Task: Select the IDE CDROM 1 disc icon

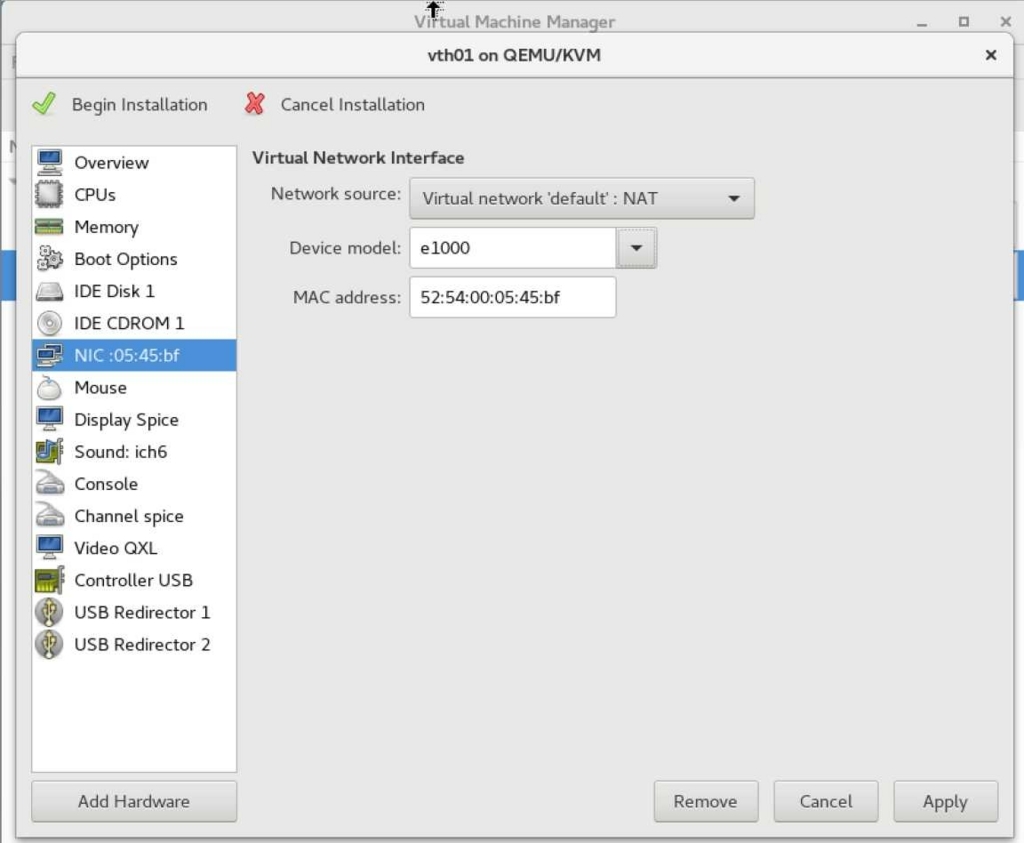Action: (50, 323)
